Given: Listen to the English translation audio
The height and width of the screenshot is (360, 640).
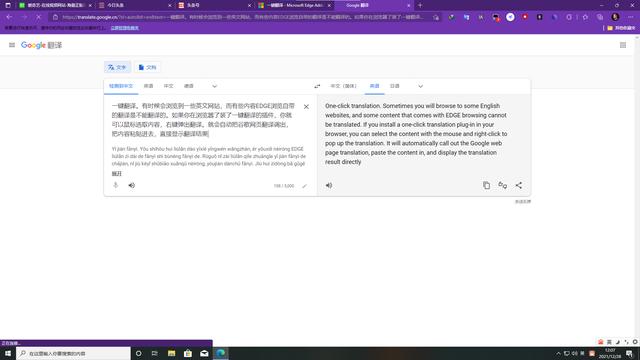Looking at the screenshot, I should coord(329,185).
